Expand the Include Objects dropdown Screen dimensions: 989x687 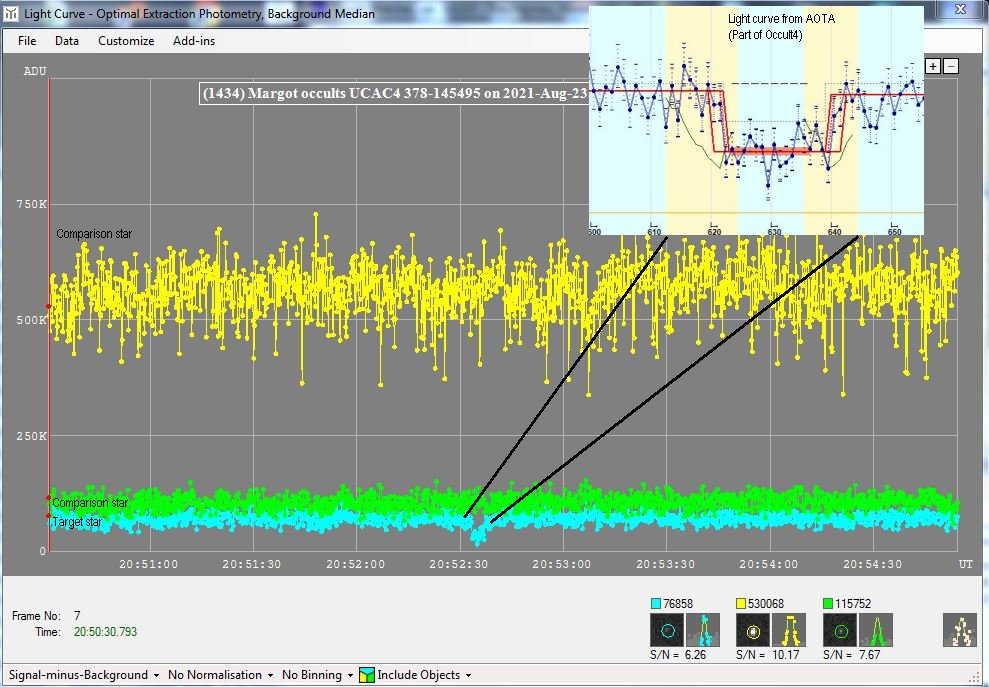pos(416,675)
